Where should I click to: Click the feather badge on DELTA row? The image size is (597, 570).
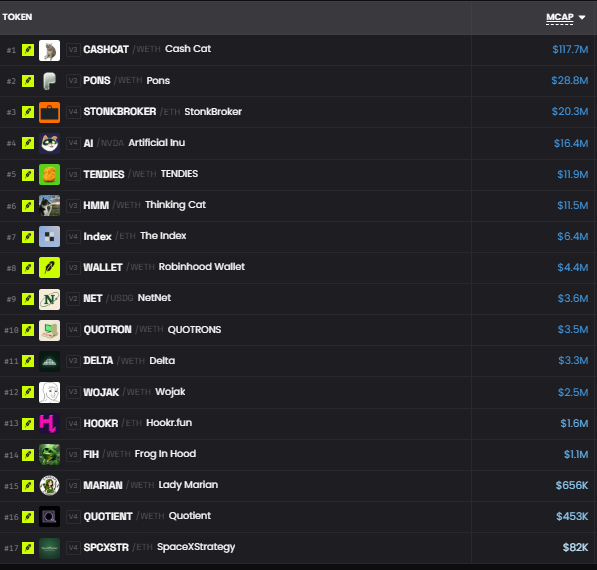coord(28,361)
